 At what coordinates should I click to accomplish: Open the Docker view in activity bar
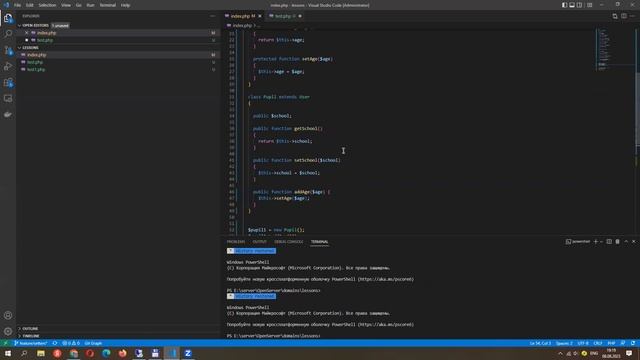(8, 115)
